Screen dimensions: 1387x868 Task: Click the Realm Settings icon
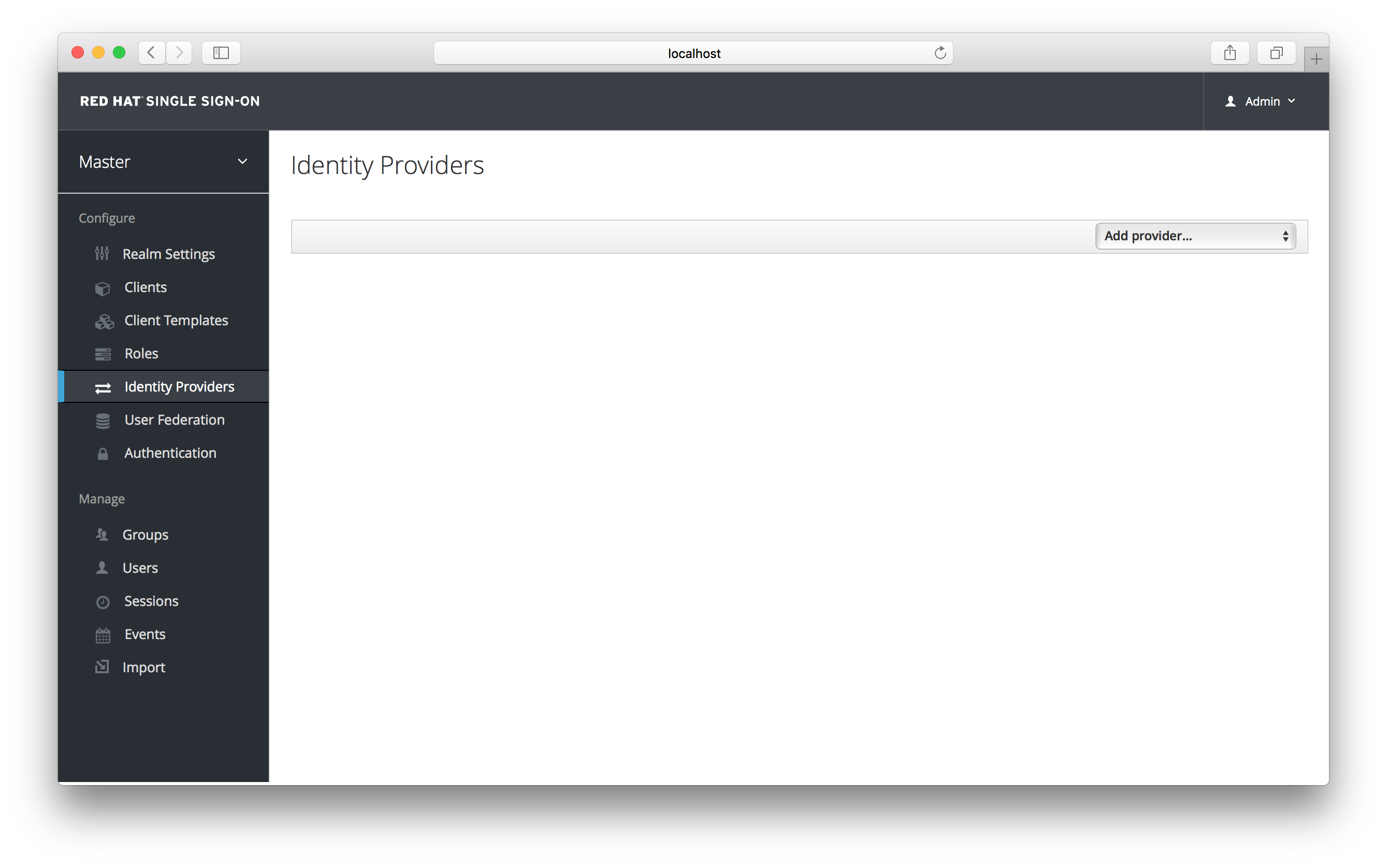[x=102, y=253]
